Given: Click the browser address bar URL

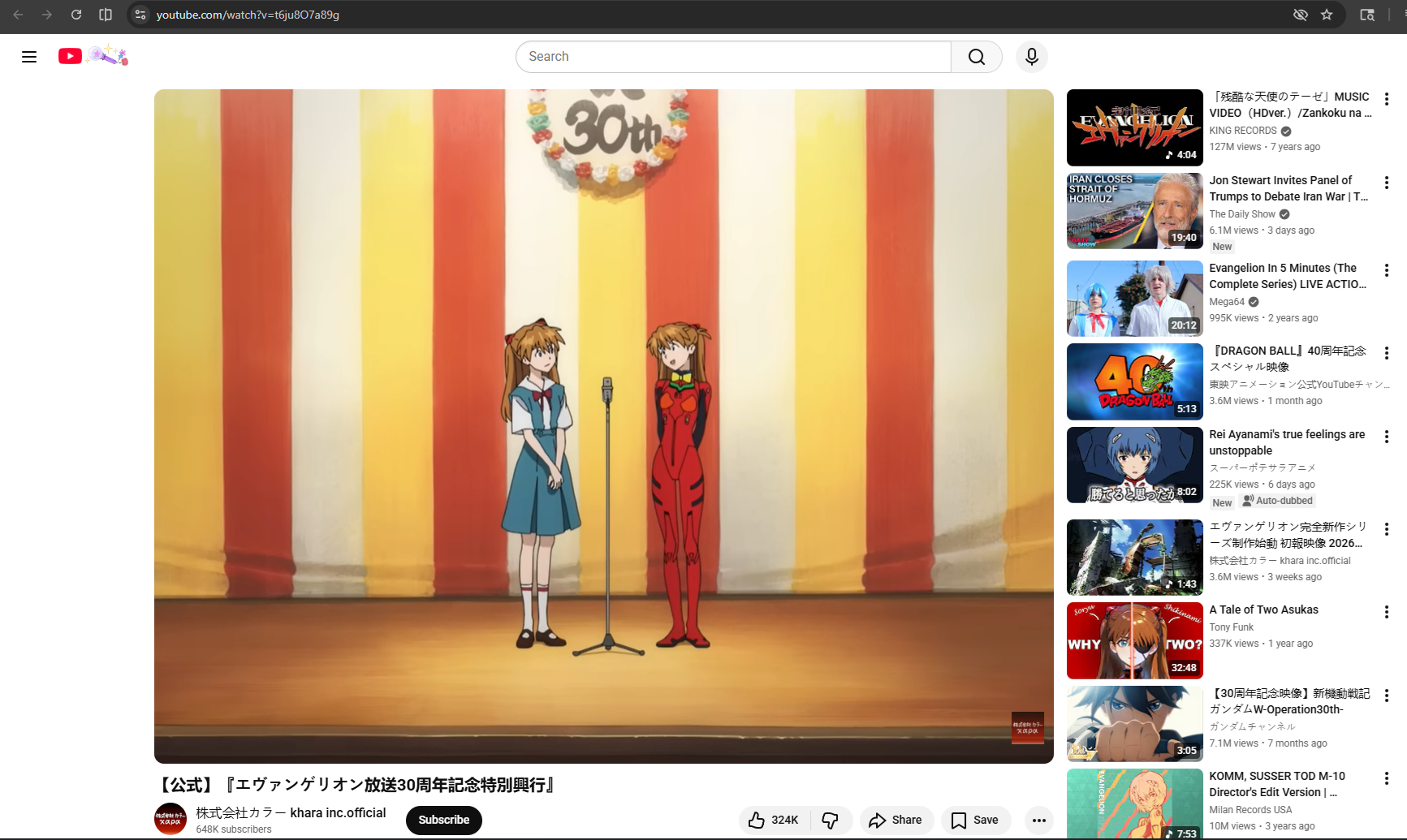Looking at the screenshot, I should [x=248, y=15].
